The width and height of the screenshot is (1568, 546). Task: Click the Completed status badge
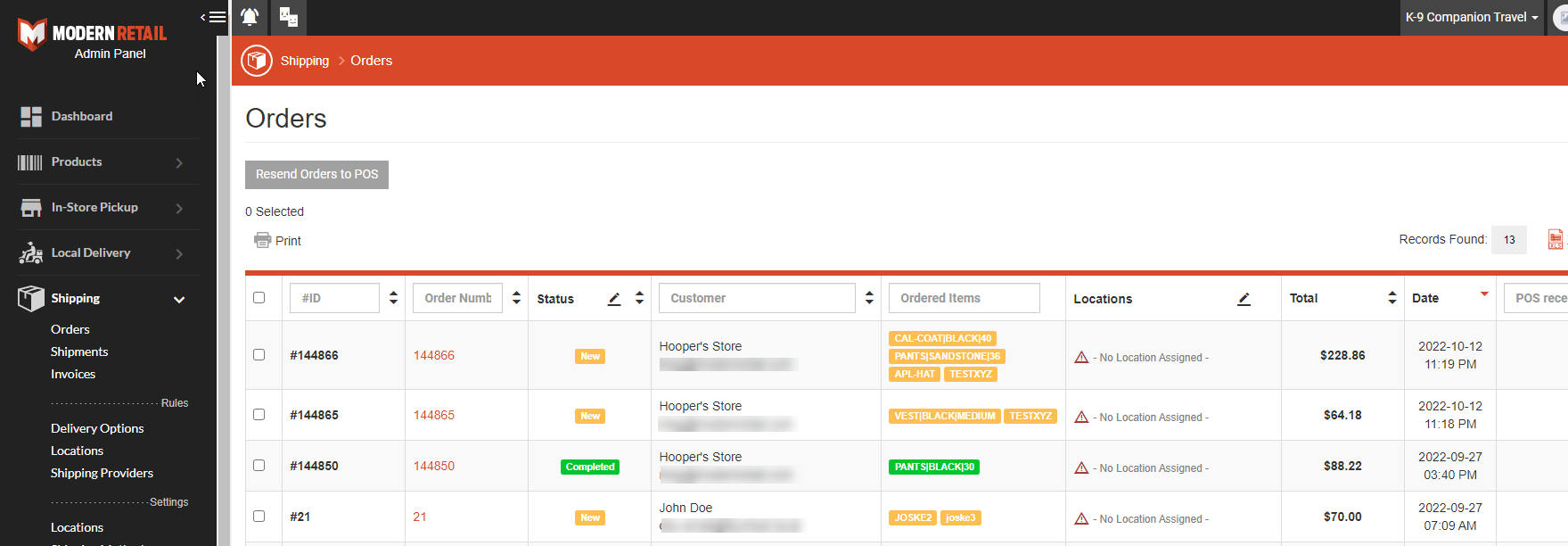[590, 467]
